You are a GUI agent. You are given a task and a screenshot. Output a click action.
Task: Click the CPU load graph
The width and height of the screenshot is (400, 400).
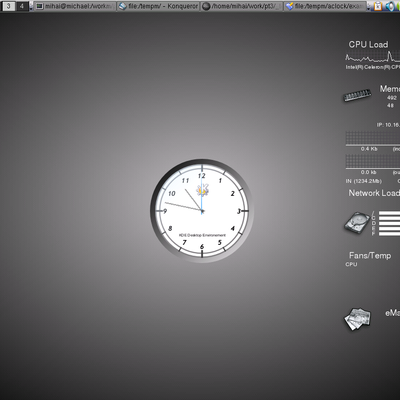(x=373, y=57)
